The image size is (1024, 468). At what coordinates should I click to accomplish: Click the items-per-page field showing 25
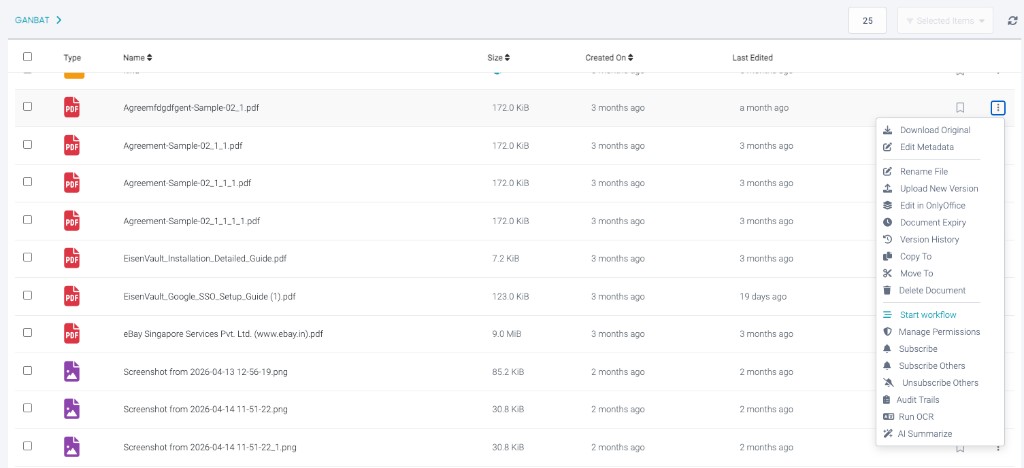867,21
